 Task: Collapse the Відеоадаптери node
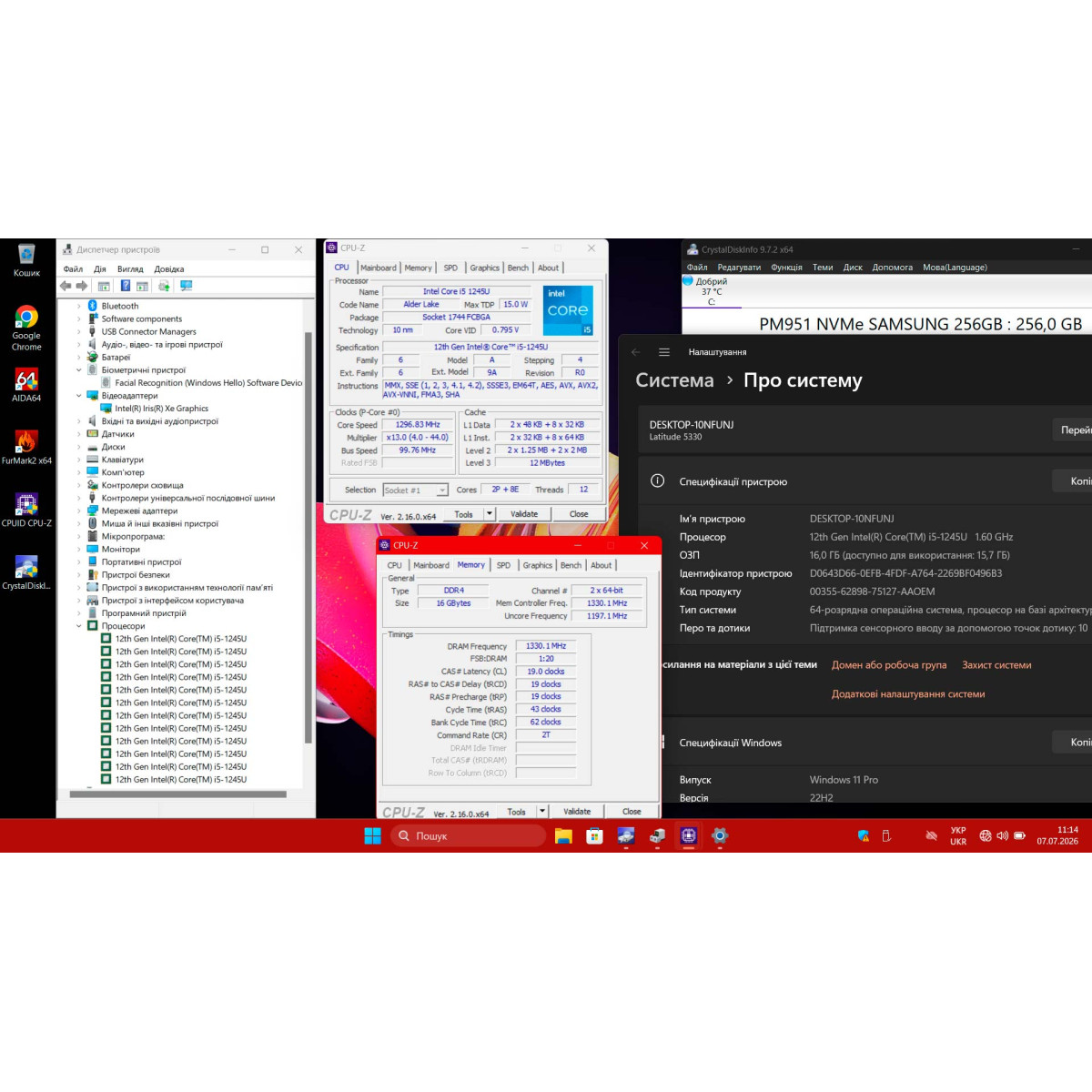point(79,396)
